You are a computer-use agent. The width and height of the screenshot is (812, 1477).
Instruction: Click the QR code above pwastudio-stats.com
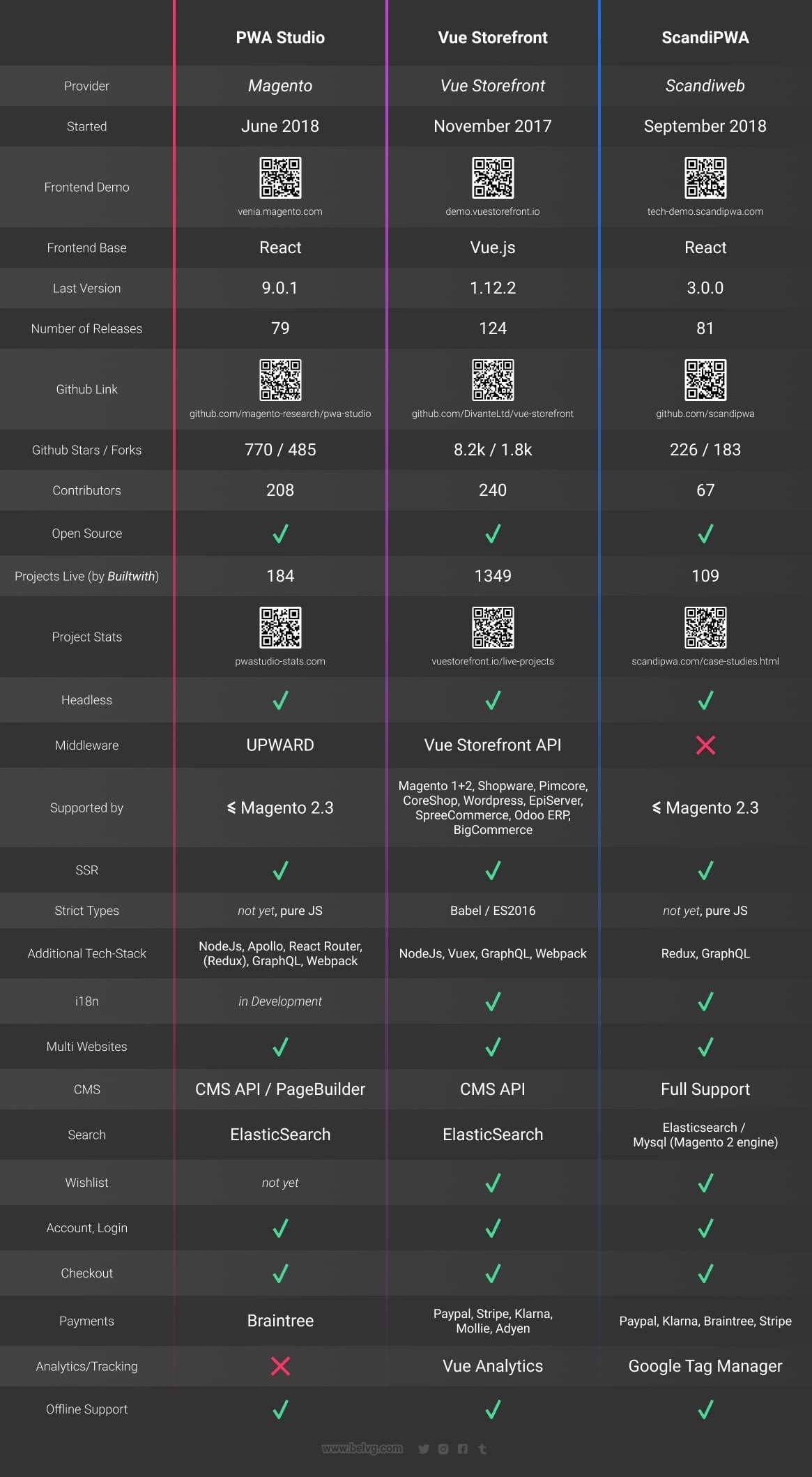[x=280, y=628]
